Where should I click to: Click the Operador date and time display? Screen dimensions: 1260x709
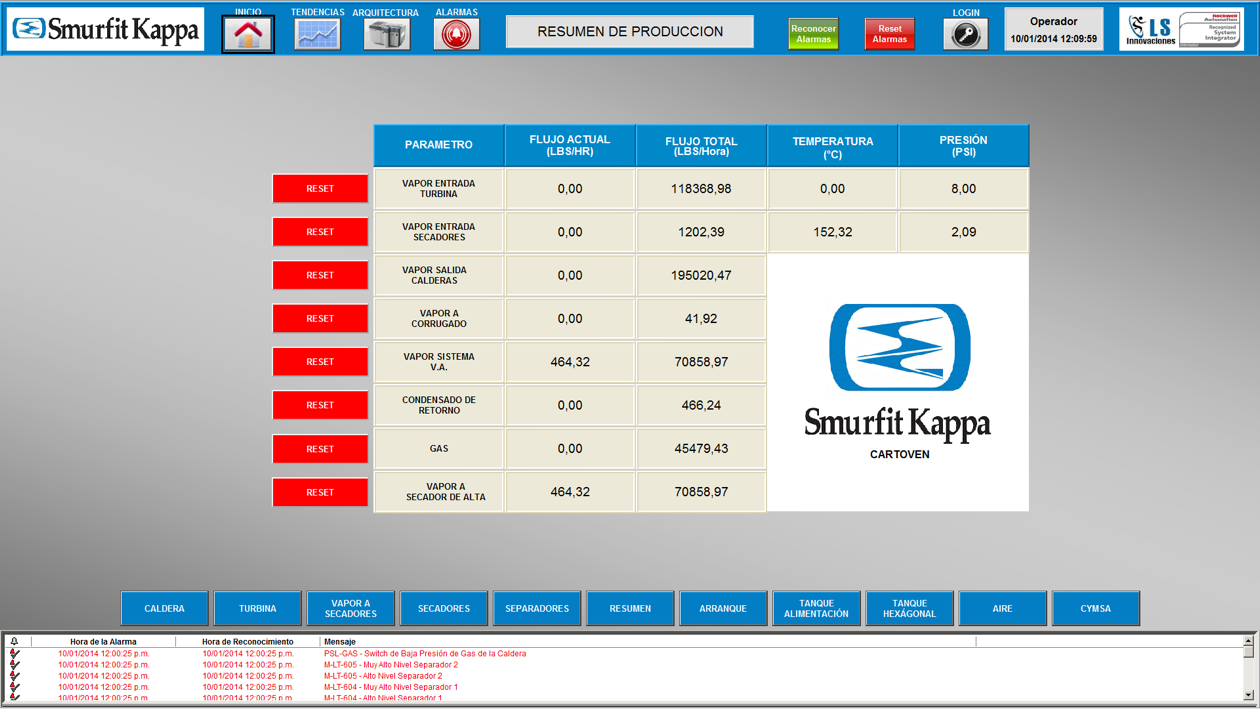click(x=1053, y=30)
